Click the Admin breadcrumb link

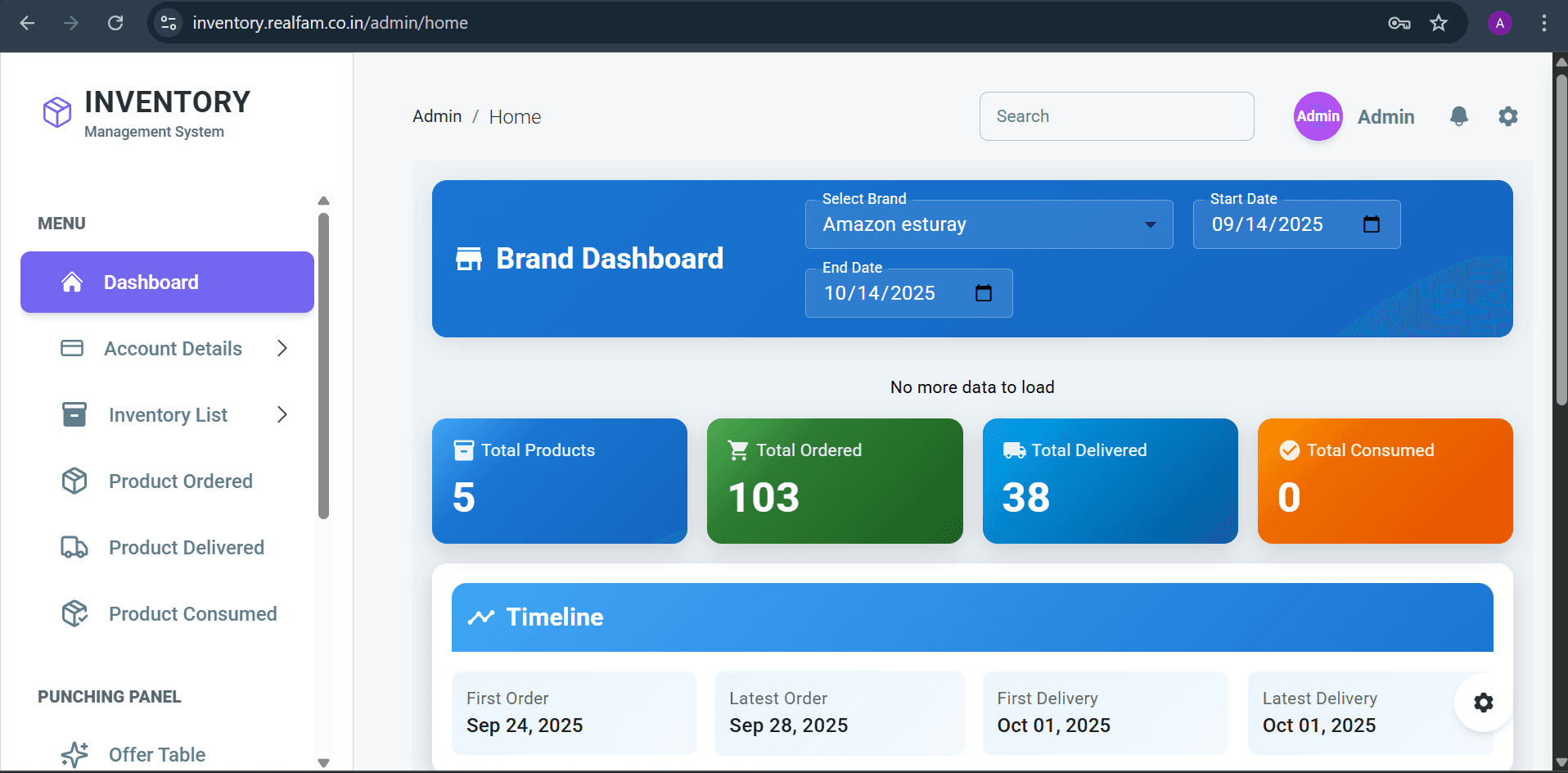437,116
